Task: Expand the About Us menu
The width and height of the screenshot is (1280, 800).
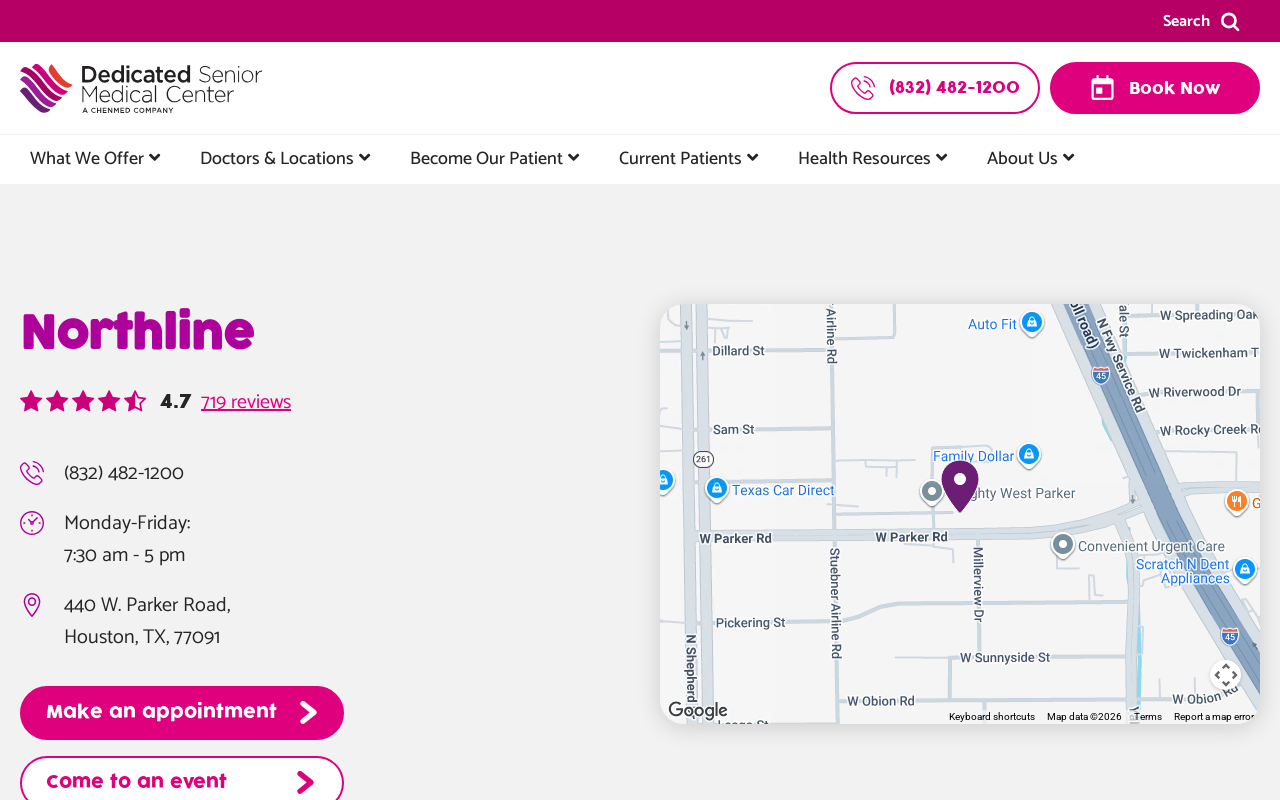Action: click(1031, 158)
